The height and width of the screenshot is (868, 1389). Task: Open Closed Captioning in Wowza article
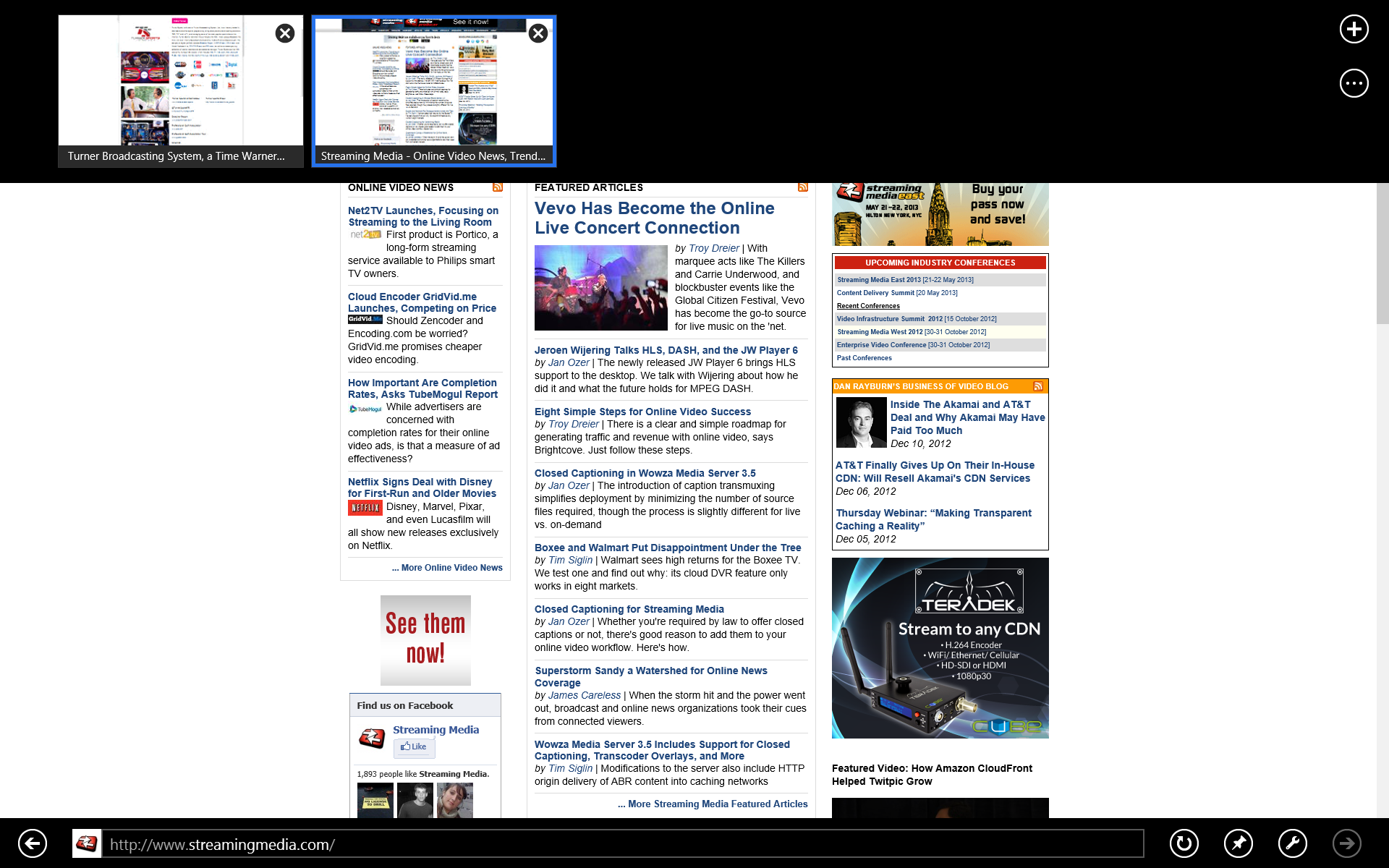coord(645,473)
